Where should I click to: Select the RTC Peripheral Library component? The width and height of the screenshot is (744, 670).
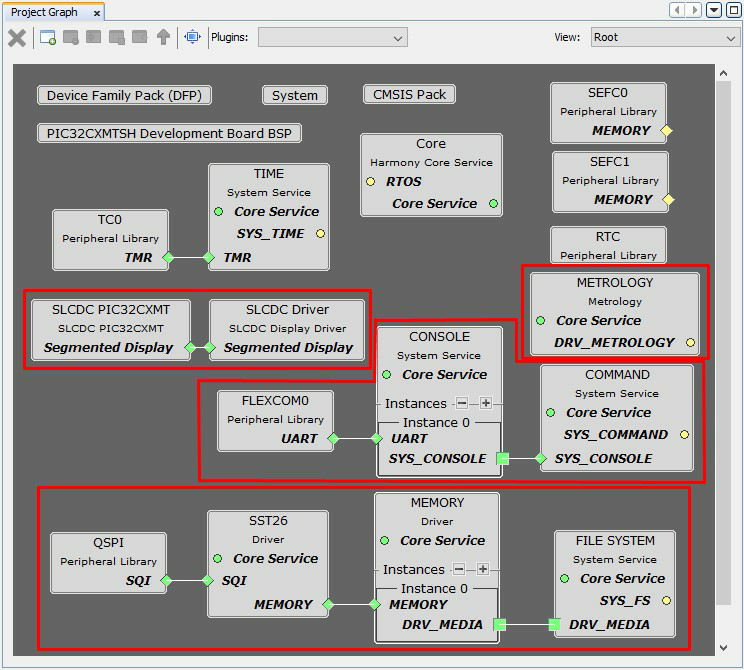tap(608, 245)
